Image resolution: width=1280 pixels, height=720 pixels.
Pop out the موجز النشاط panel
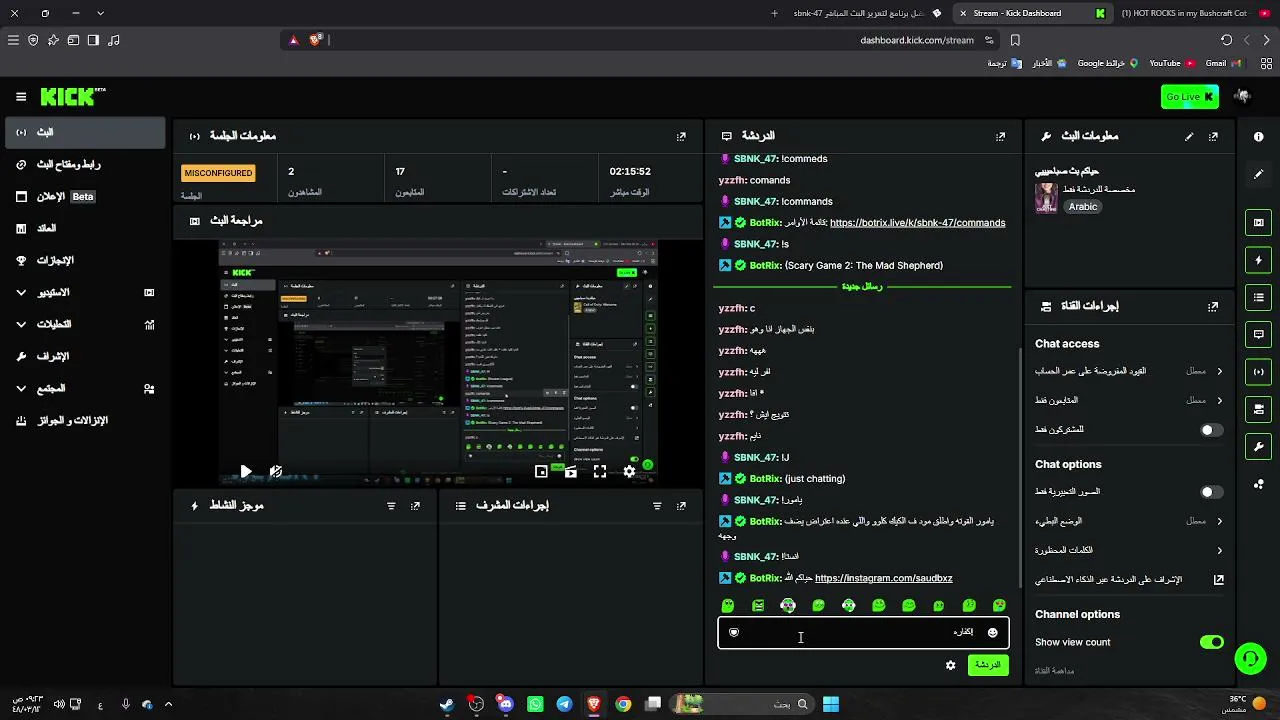click(x=415, y=506)
